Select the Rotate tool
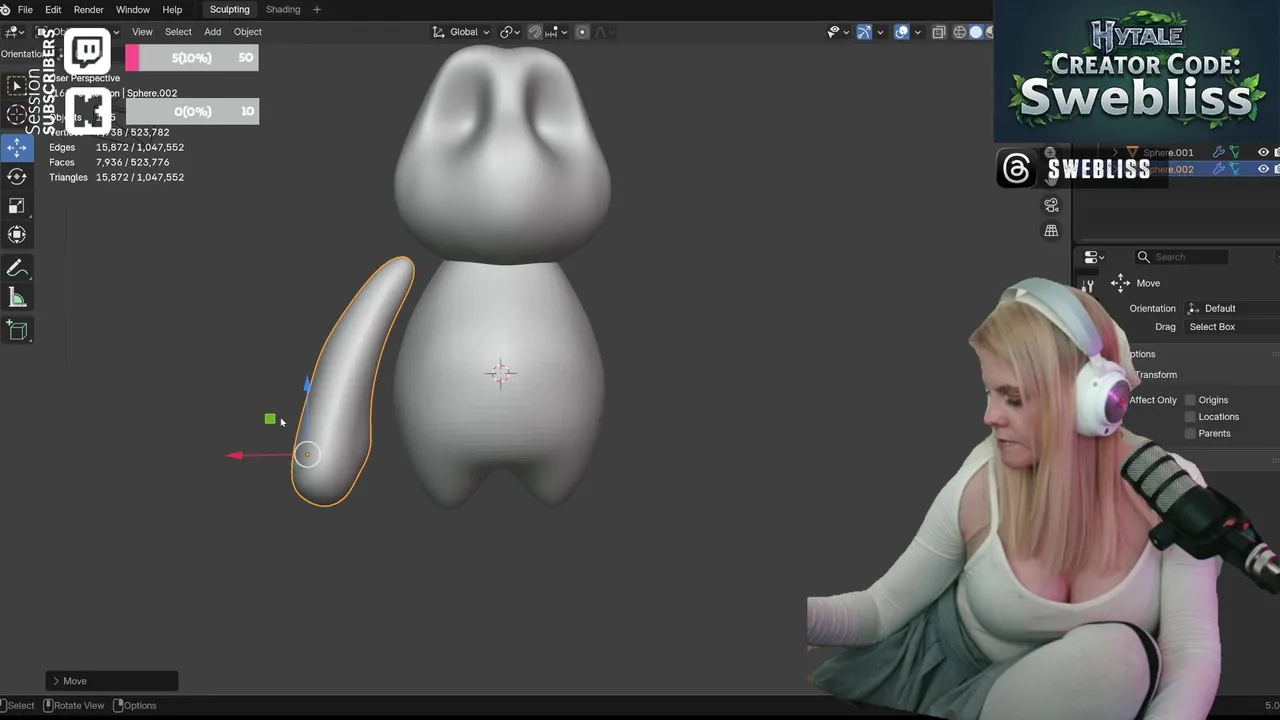This screenshot has height=720, width=1280. click(x=17, y=177)
